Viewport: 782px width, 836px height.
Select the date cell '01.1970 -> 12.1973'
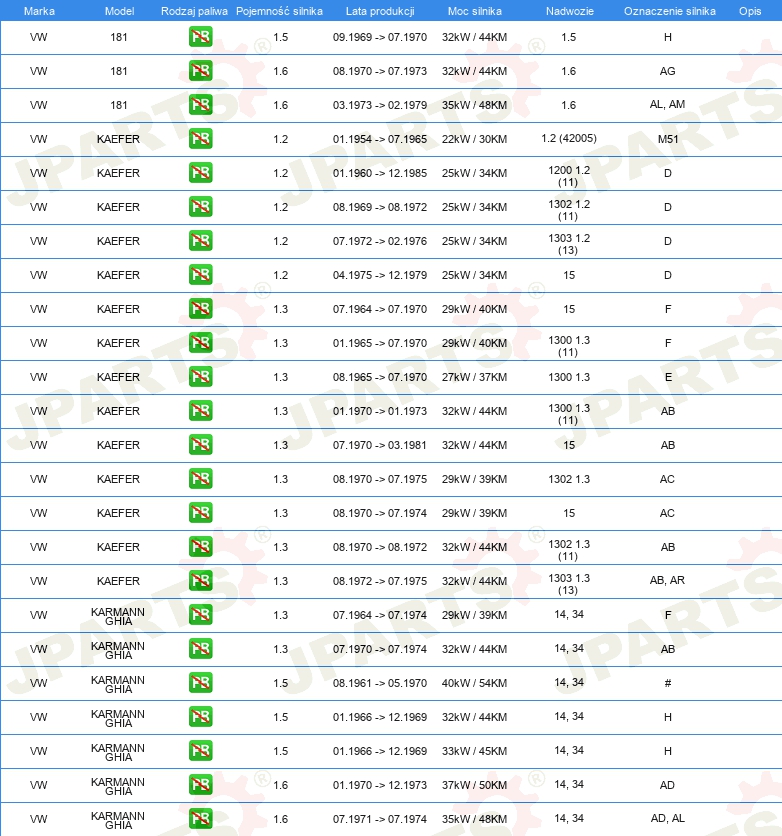[x=380, y=785]
